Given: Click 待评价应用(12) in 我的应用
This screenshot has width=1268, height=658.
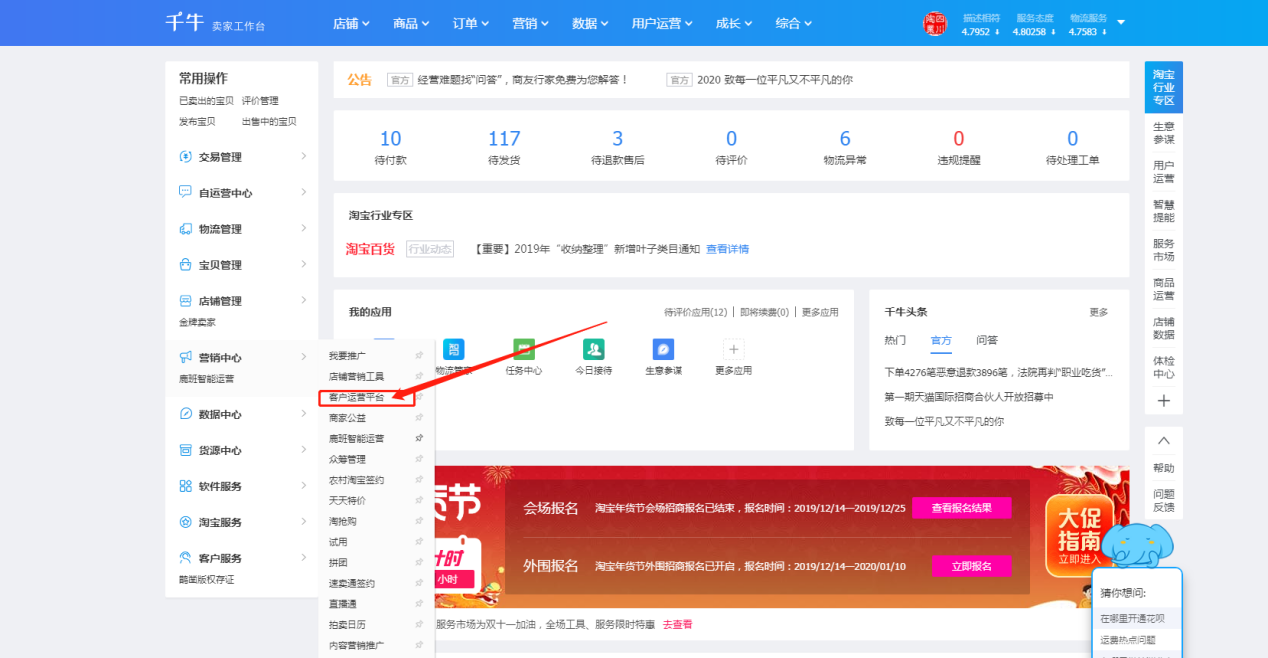Looking at the screenshot, I should pyautogui.click(x=696, y=312).
